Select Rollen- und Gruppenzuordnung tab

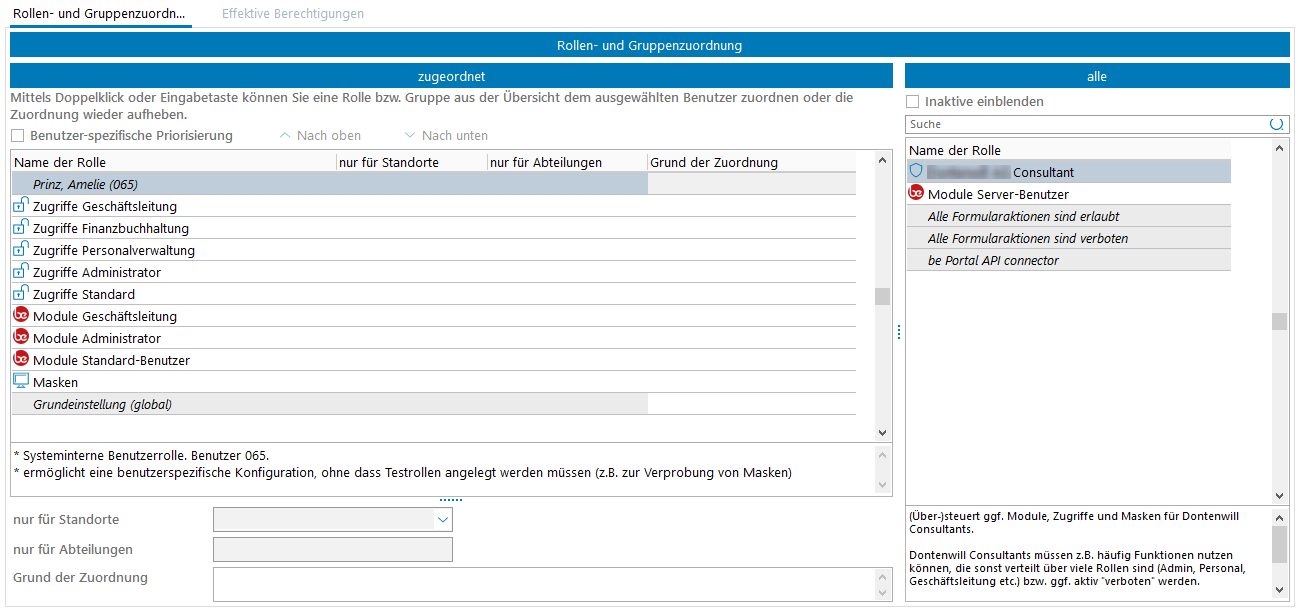98,14
